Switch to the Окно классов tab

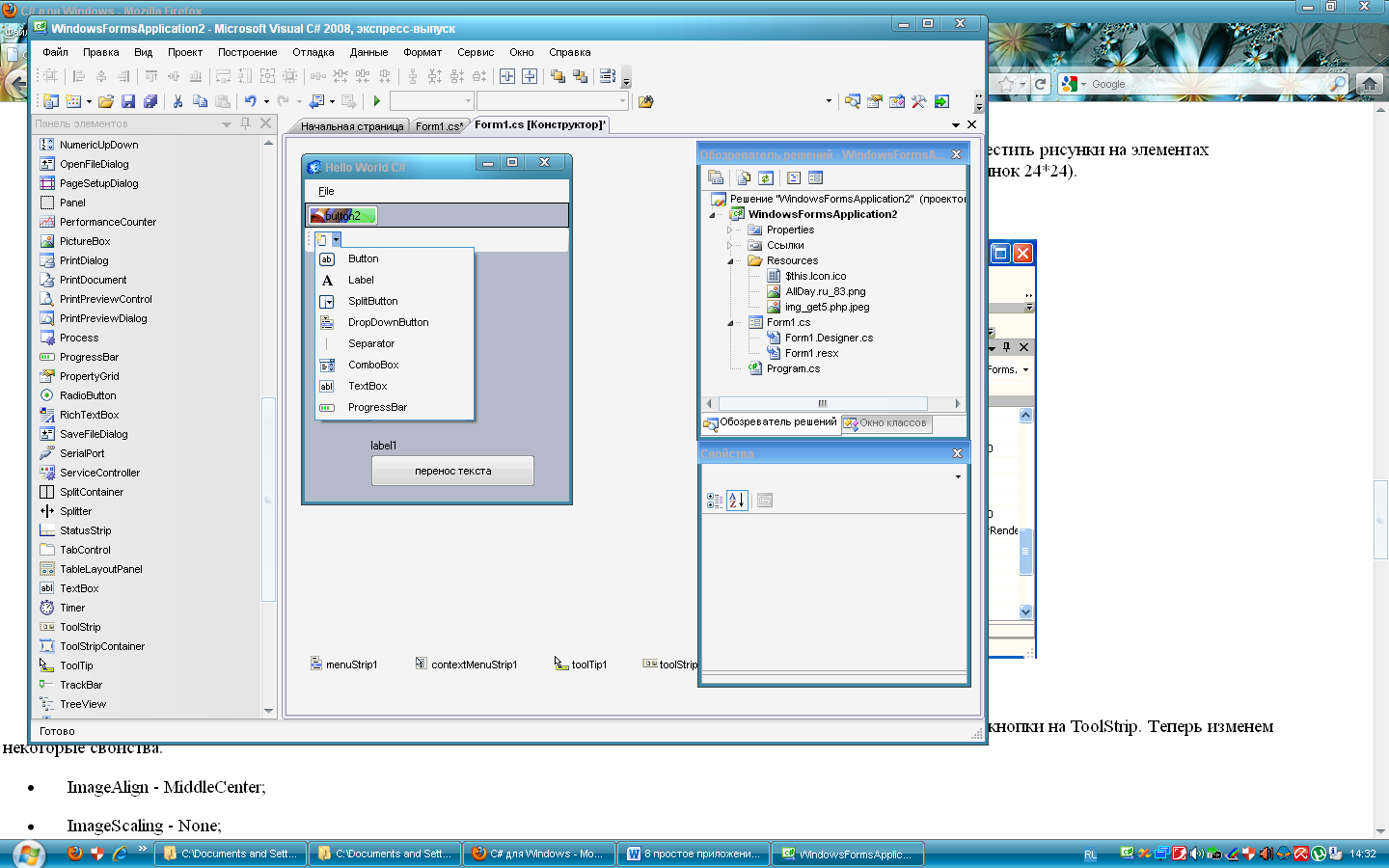click(886, 422)
